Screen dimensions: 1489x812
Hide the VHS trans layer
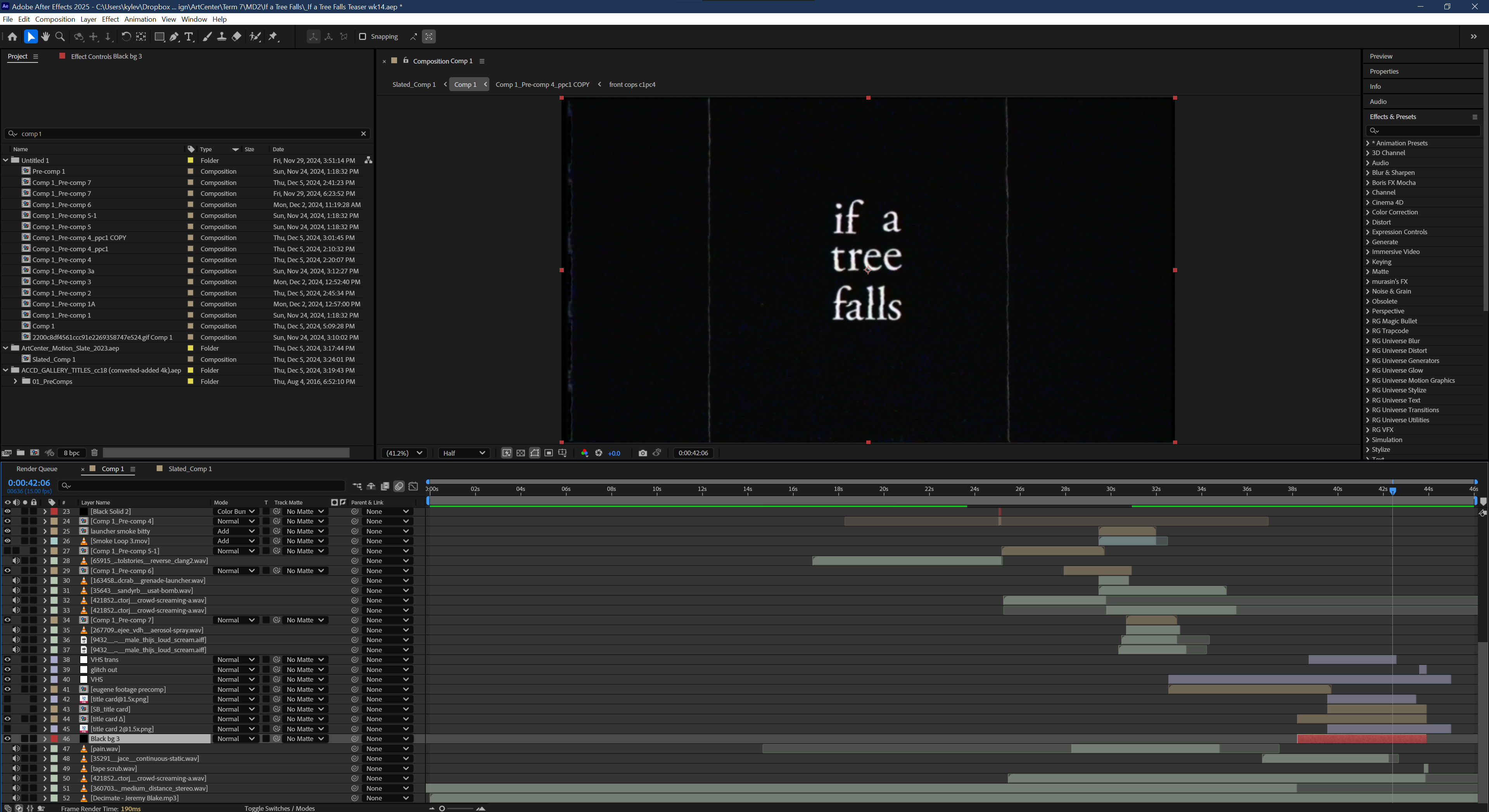click(7, 660)
